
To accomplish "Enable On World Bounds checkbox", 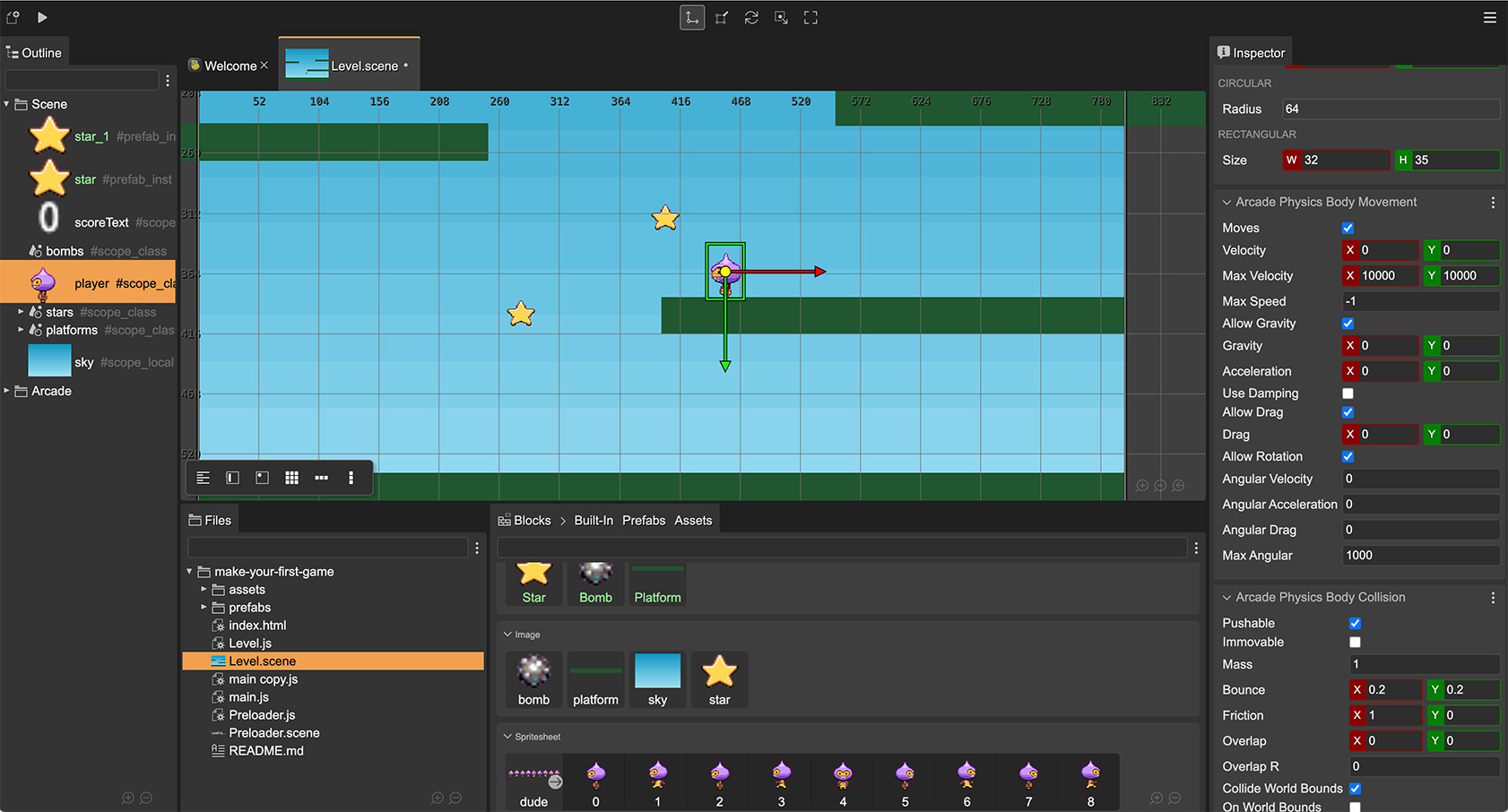I will (1355, 808).
